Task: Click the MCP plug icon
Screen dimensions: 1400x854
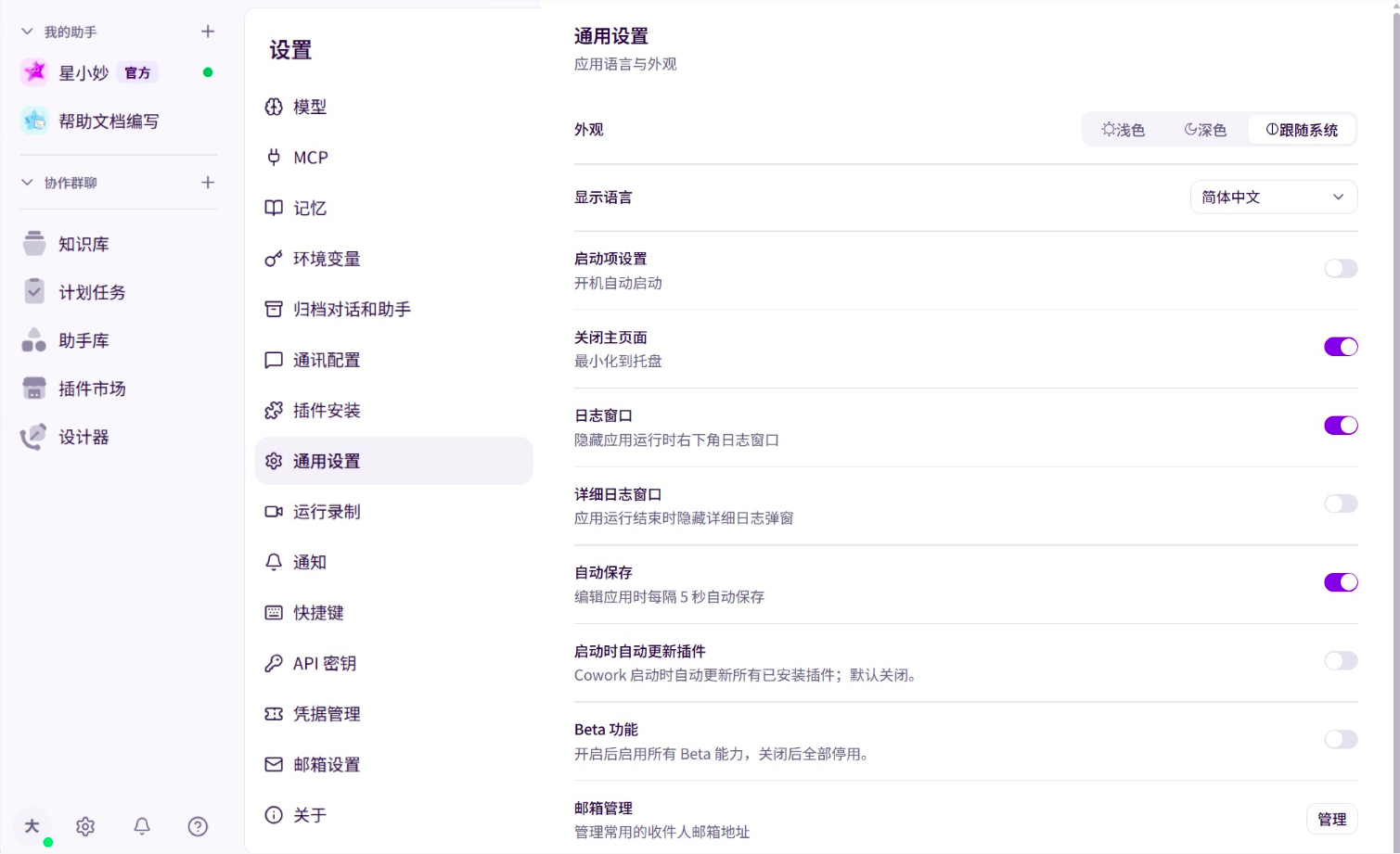Action: (x=274, y=158)
